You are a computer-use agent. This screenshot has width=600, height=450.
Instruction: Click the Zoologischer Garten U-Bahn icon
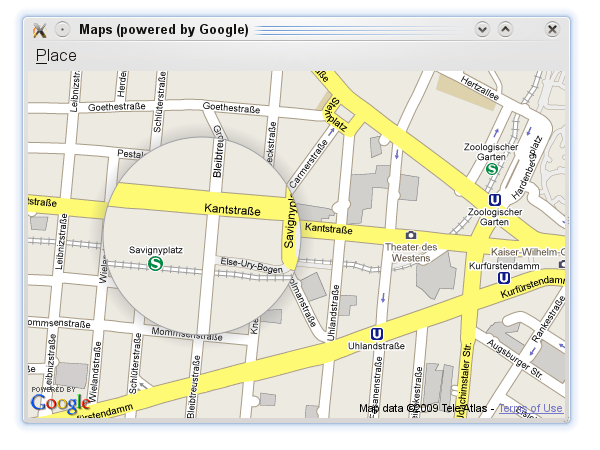point(482,200)
